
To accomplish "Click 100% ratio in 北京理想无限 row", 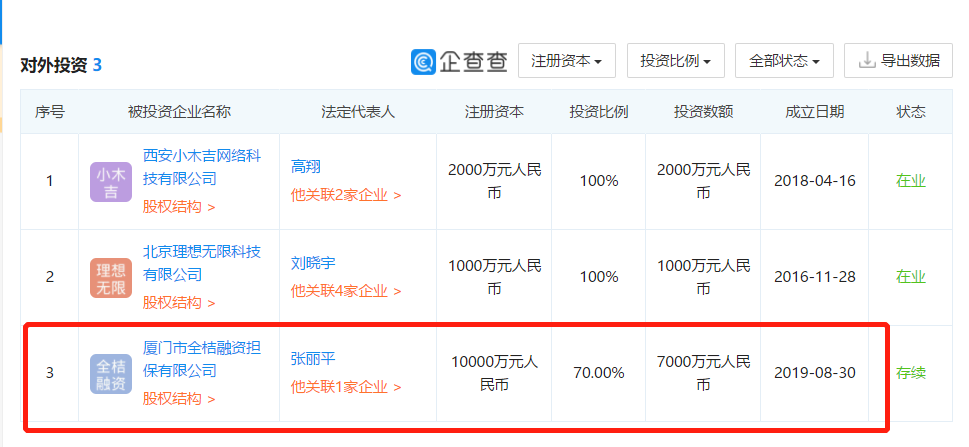I will [599, 277].
